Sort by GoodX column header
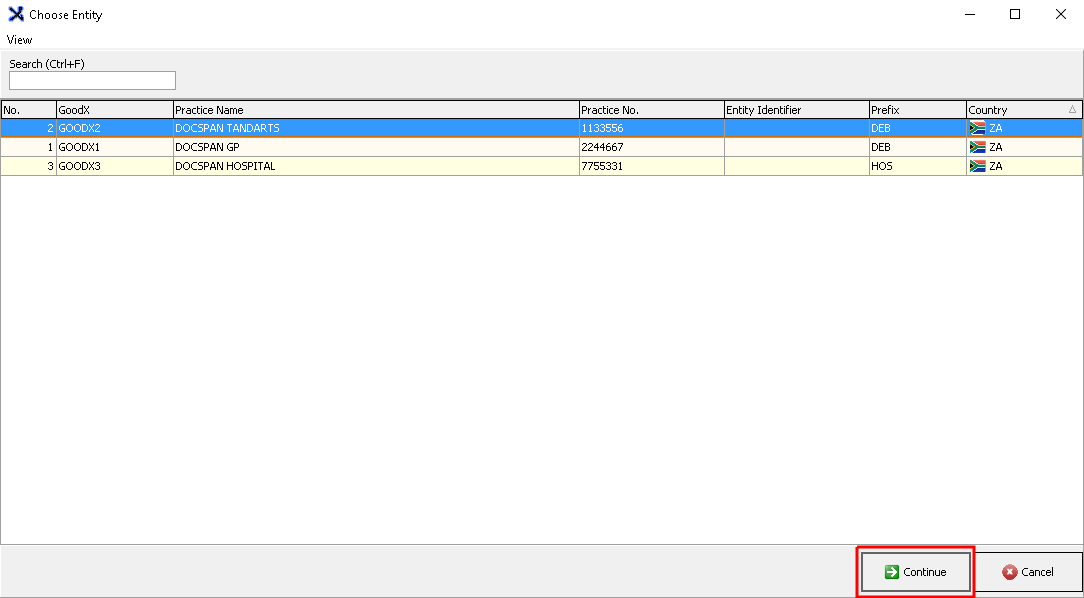 click(x=114, y=110)
